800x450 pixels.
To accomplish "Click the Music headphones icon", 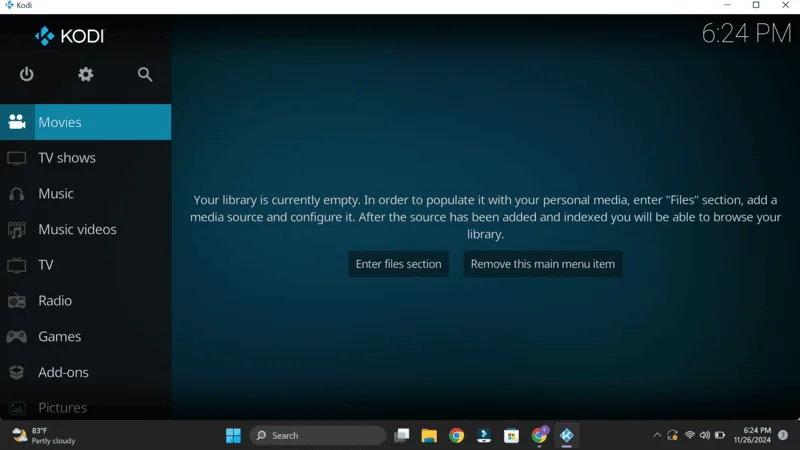I will [17, 194].
